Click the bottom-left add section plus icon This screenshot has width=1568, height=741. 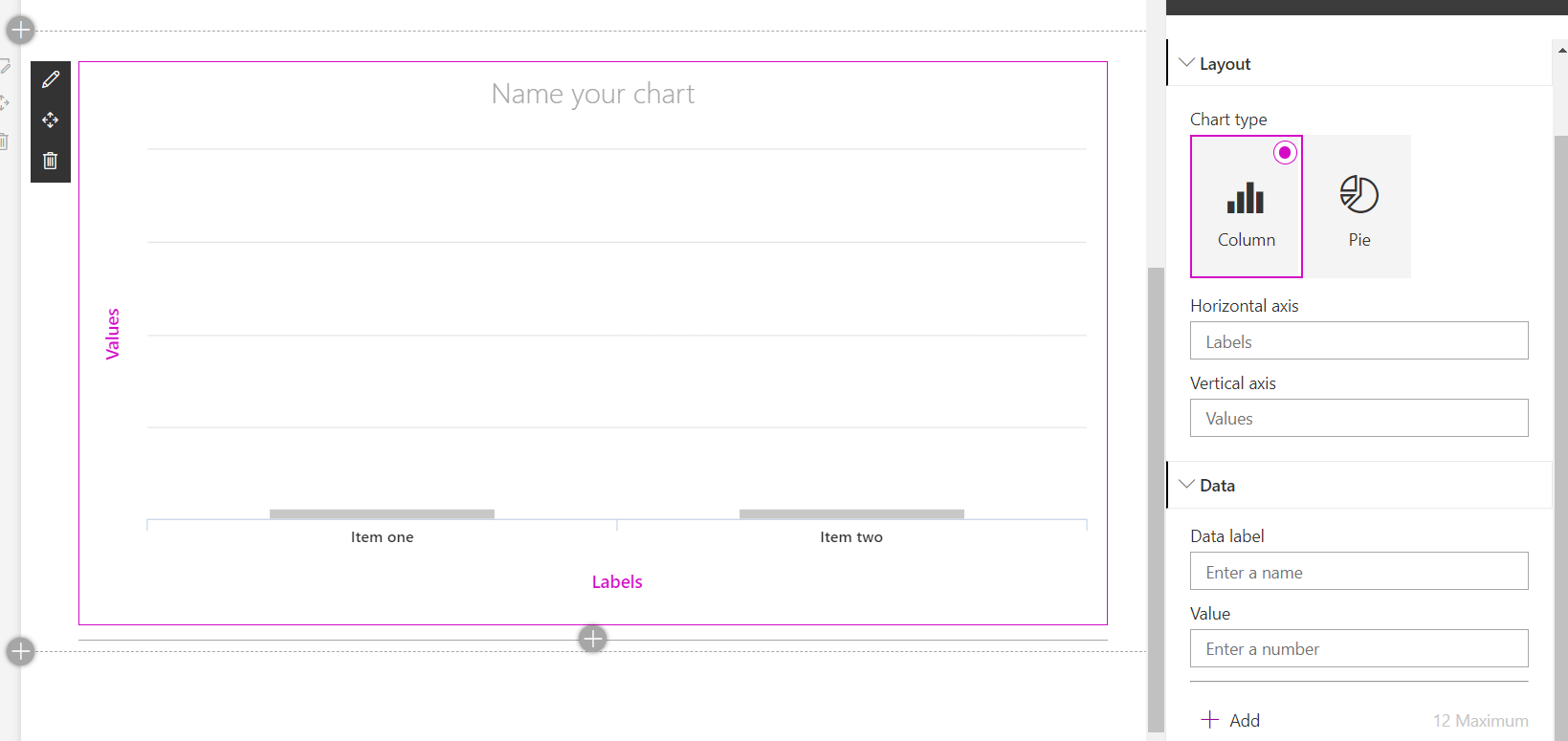tap(20, 651)
